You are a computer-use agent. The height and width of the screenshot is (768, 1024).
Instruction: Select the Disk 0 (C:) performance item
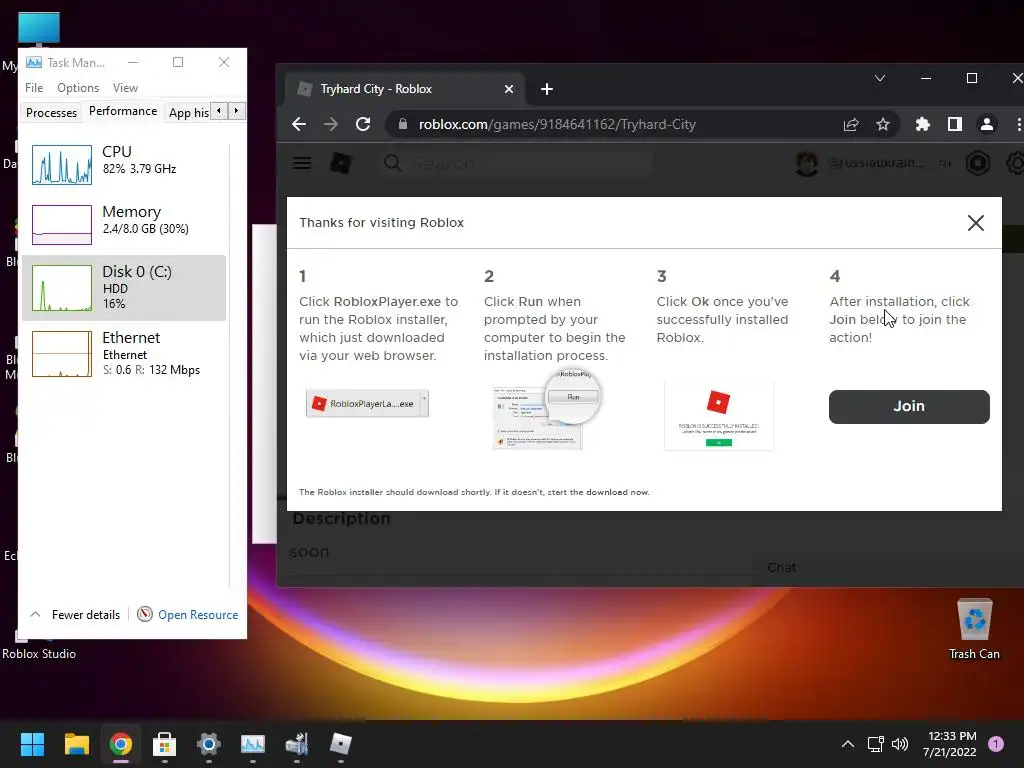(x=124, y=287)
